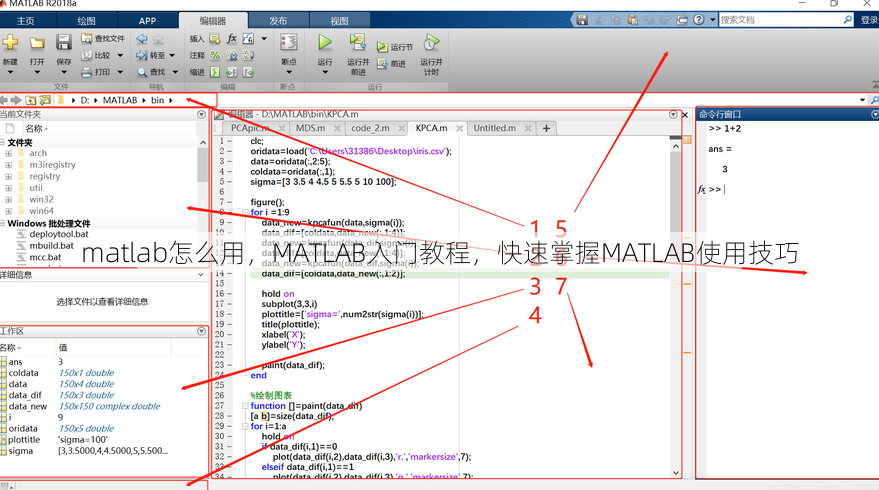This screenshot has width=879, height=490.
Task: Click the paste clipboard icon in quick access bar
Action: click(x=632, y=20)
